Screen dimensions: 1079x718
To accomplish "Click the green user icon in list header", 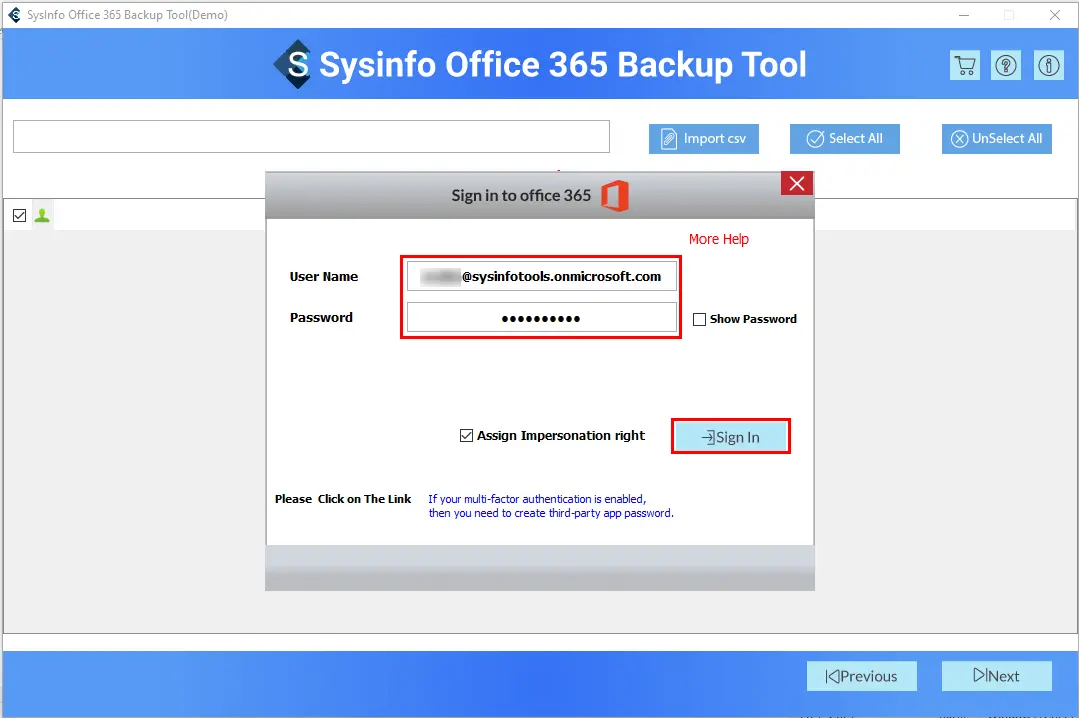I will [42, 215].
